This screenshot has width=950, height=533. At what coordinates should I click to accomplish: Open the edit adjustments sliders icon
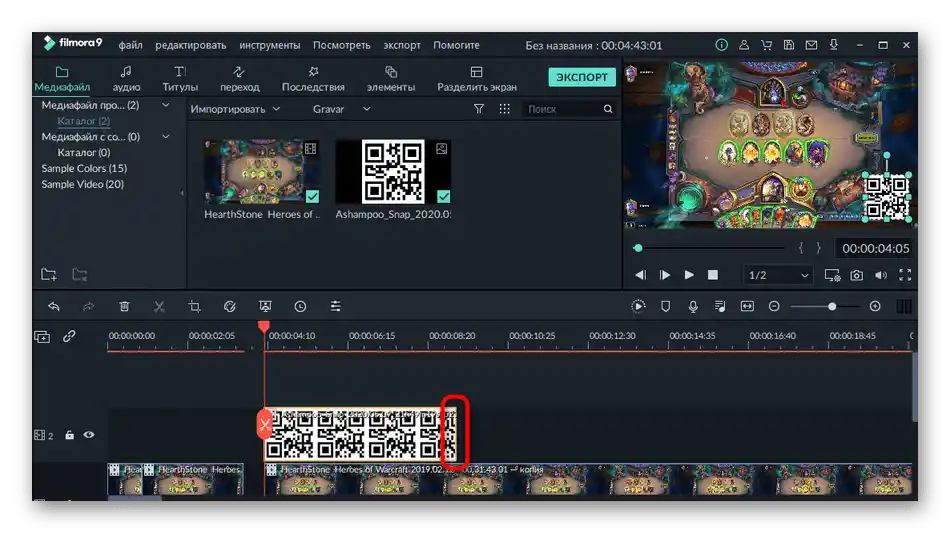[x=335, y=306]
